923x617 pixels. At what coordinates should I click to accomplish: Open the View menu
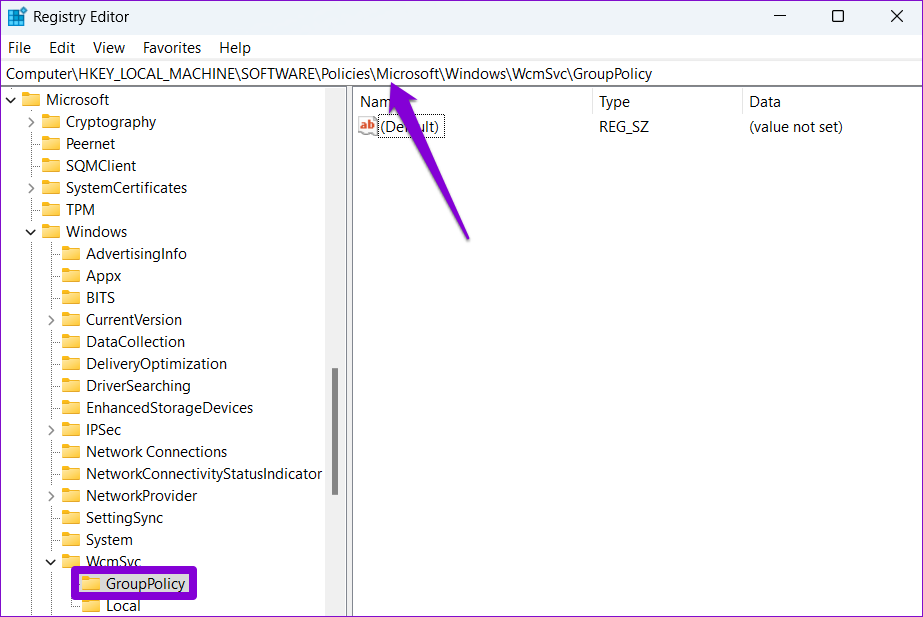pos(109,48)
